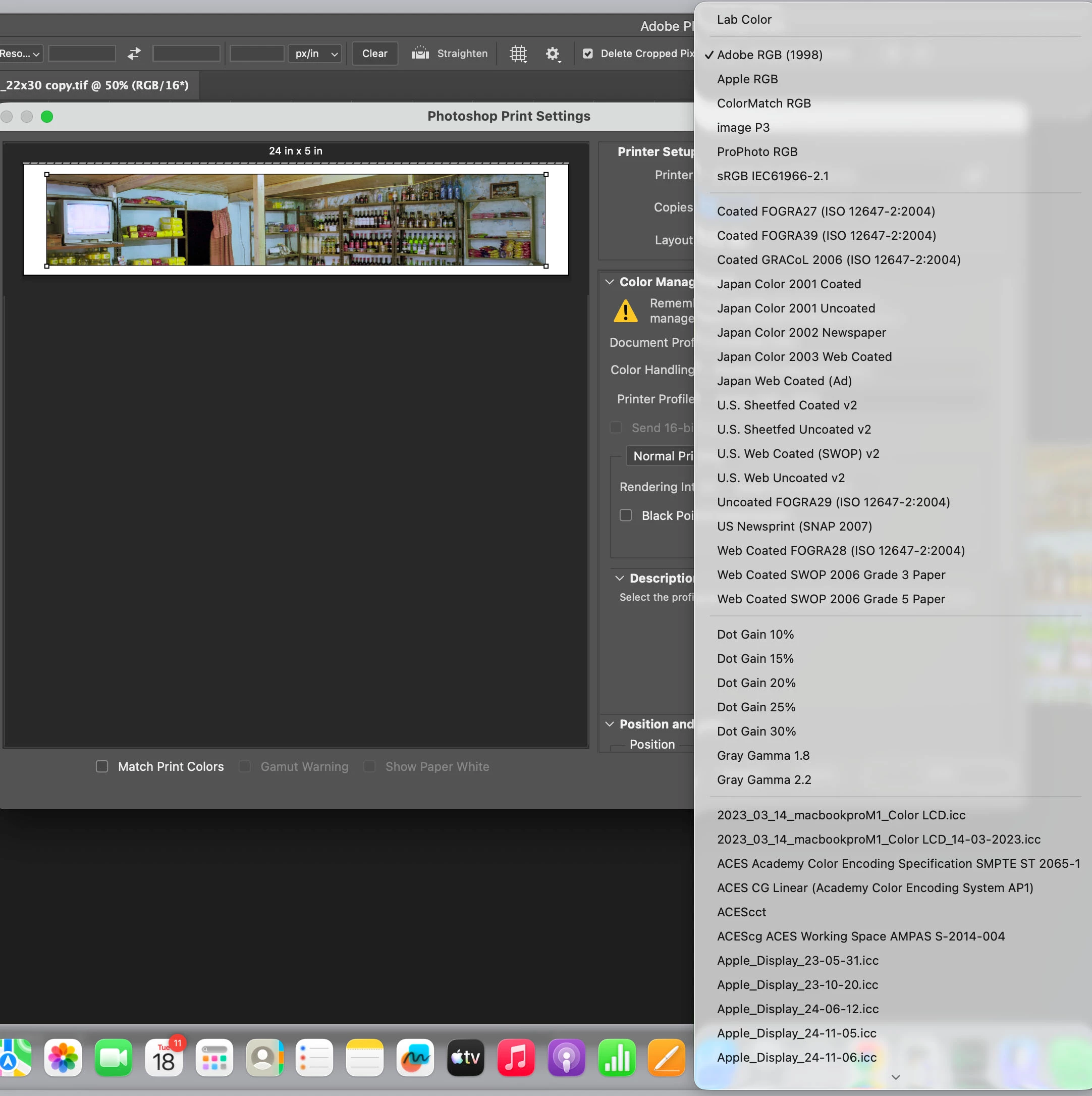Select ProPhoto RGB from the profile list

[x=757, y=151]
